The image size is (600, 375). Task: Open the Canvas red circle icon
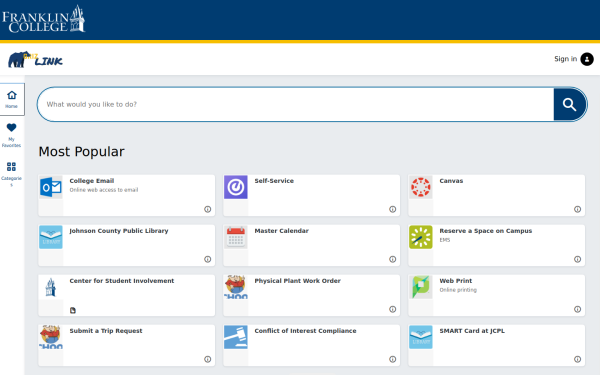point(421,188)
